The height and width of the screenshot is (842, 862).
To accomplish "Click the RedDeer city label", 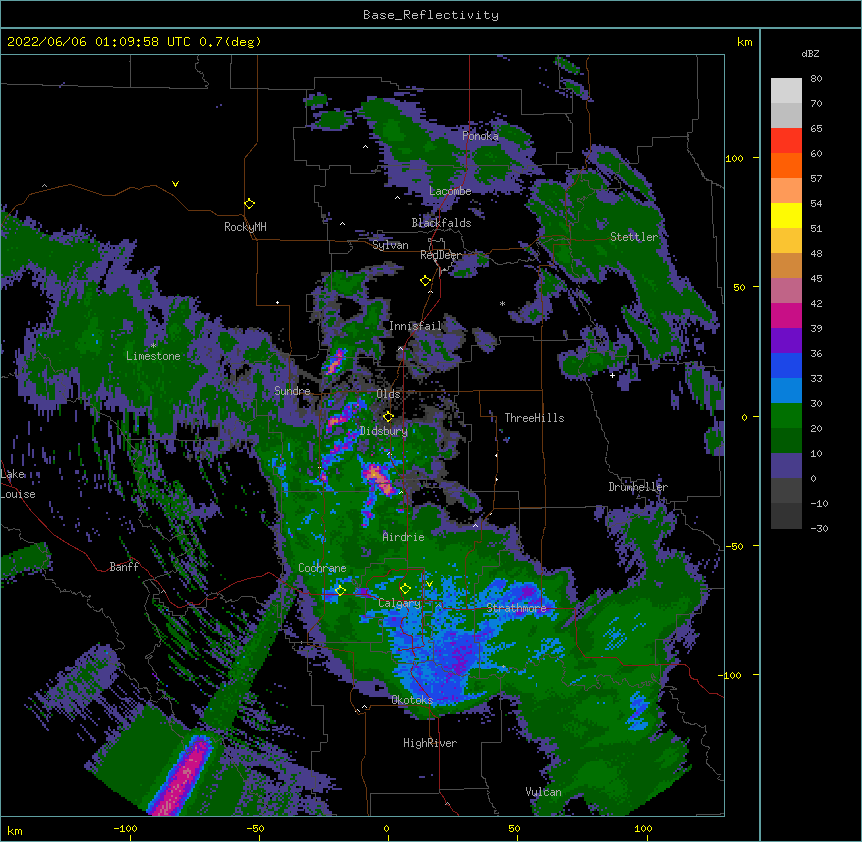I will [441, 255].
